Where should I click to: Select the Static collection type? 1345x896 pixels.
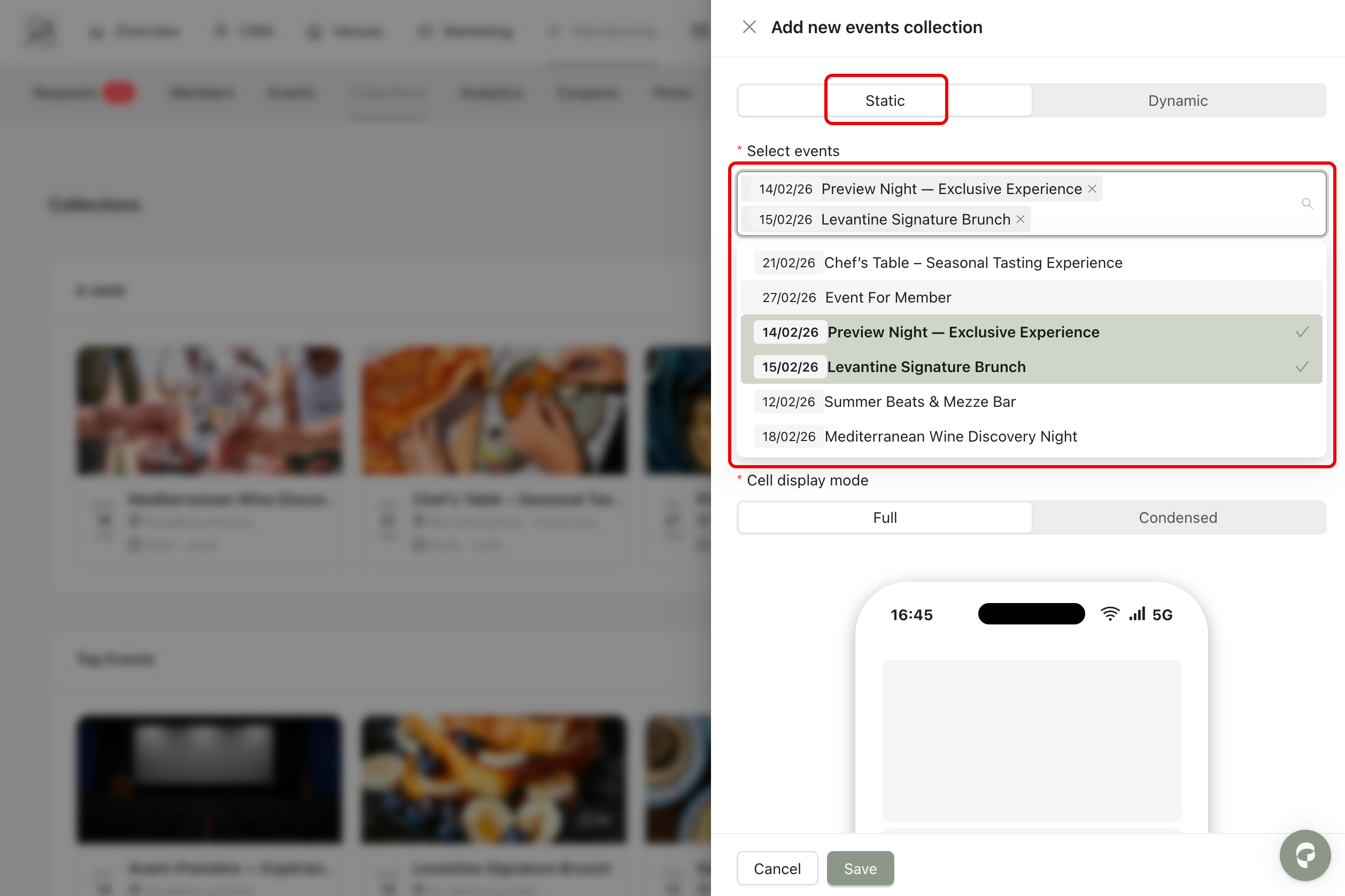[885, 101]
